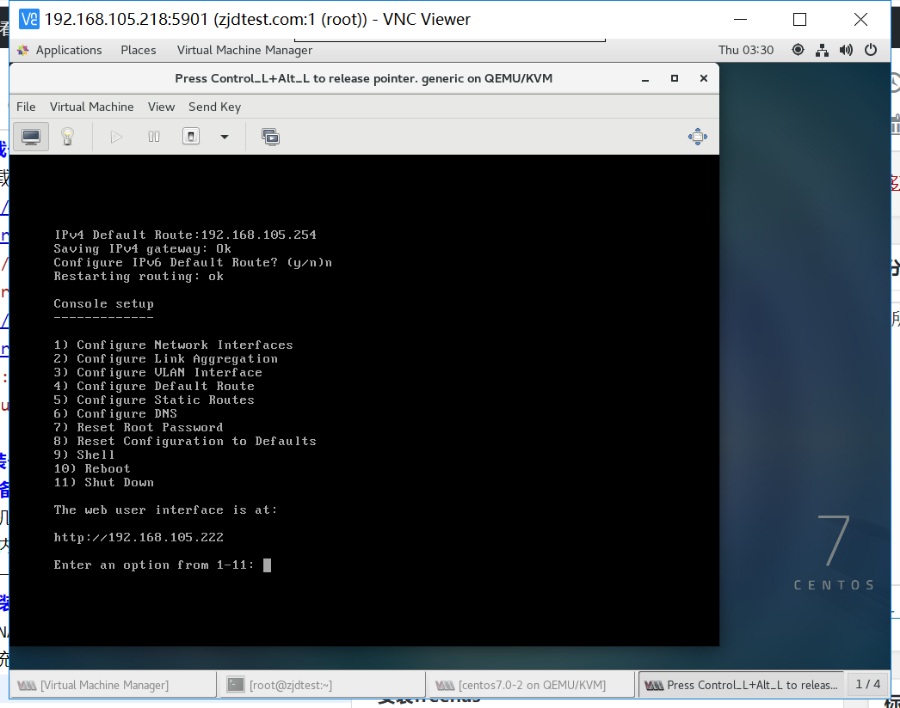The image size is (900, 708).
Task: Click '7) Reset Root Password' line
Action: coord(138,428)
